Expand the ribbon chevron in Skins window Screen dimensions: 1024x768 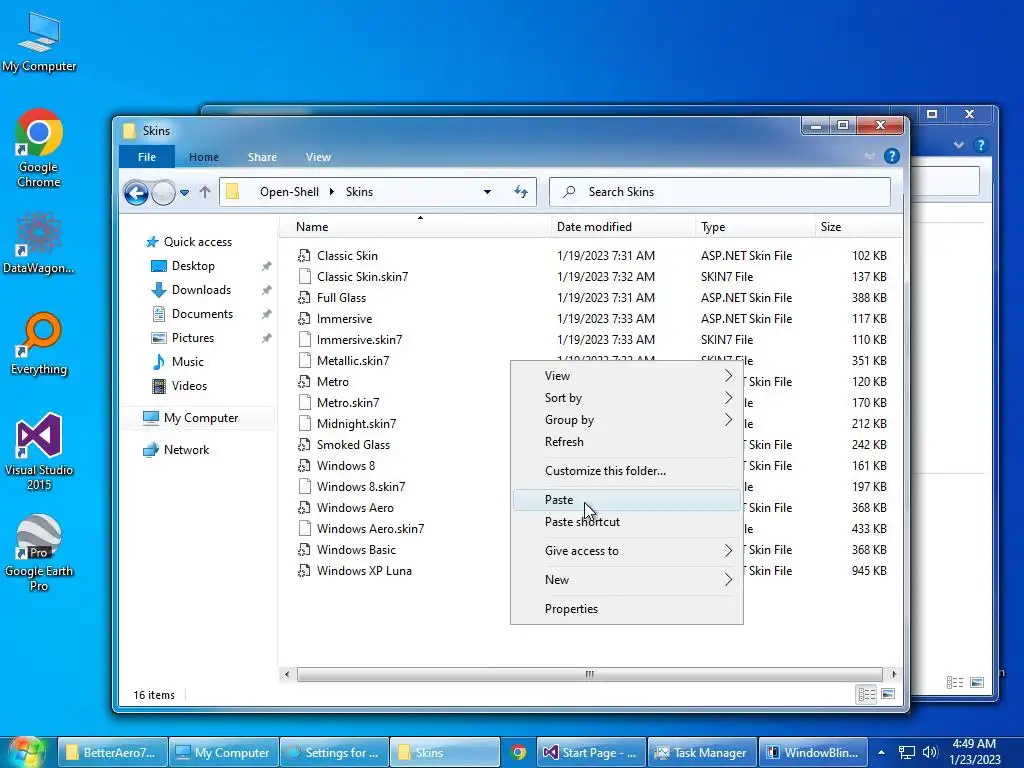pos(869,156)
